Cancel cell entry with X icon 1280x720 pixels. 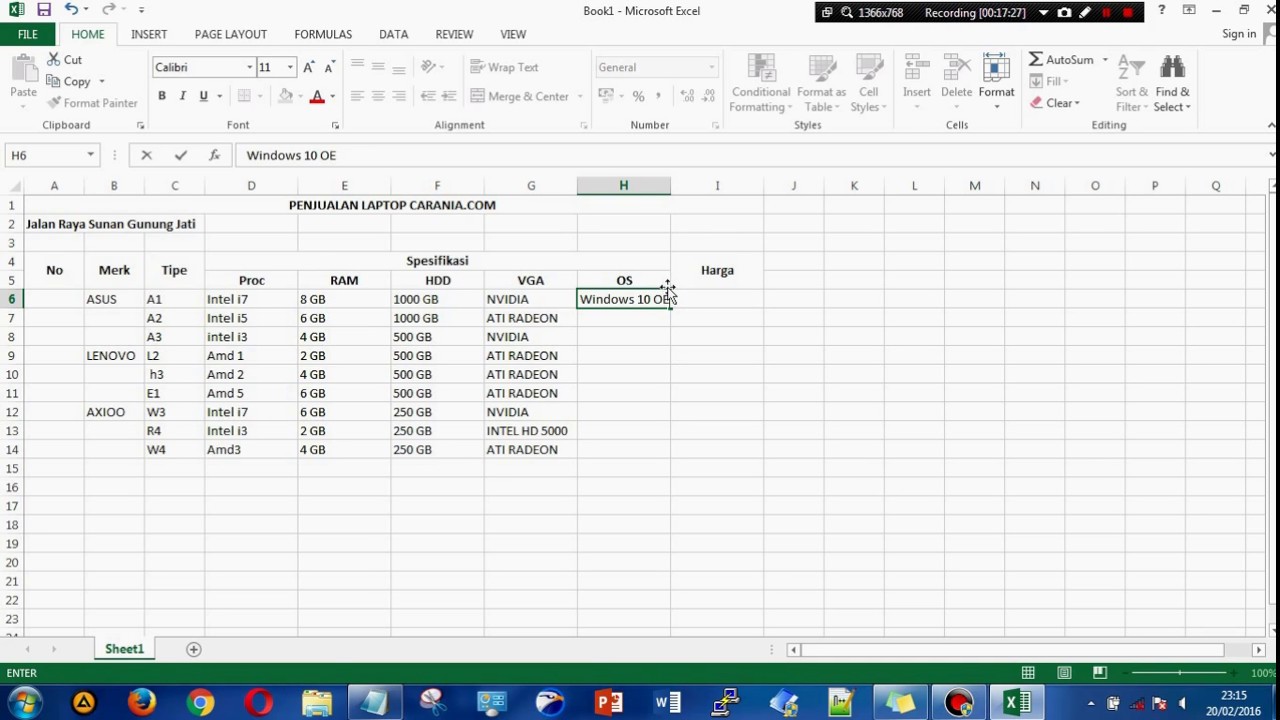click(x=146, y=155)
